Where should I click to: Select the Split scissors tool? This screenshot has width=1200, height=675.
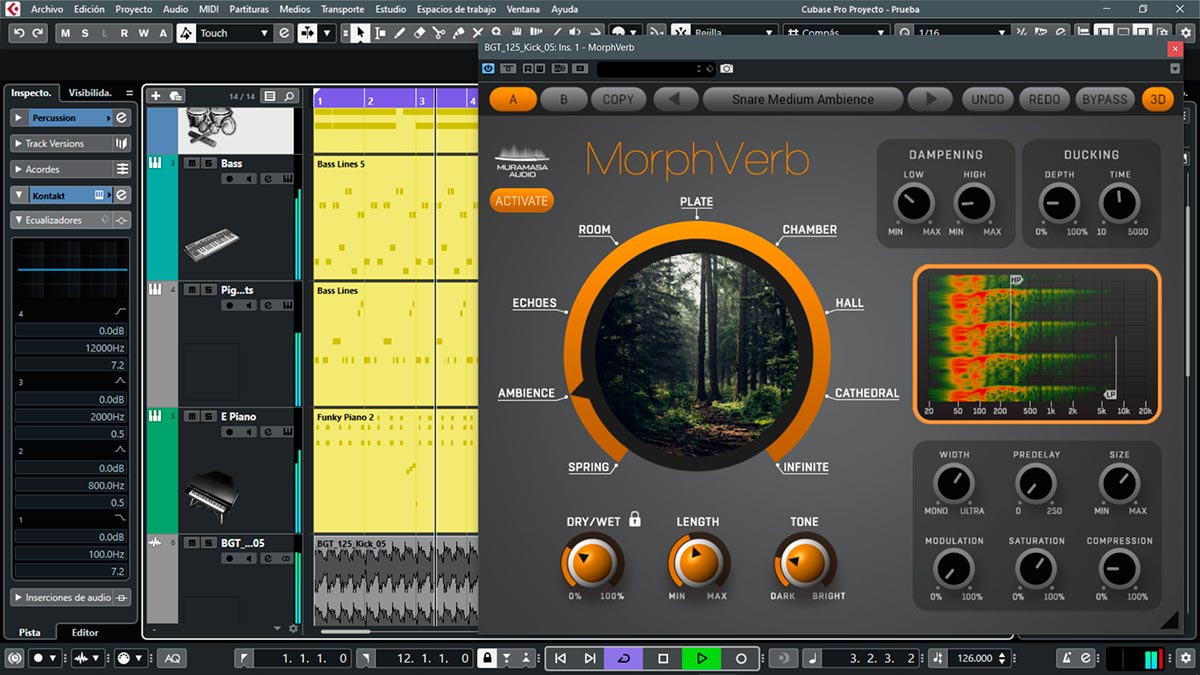pos(440,33)
